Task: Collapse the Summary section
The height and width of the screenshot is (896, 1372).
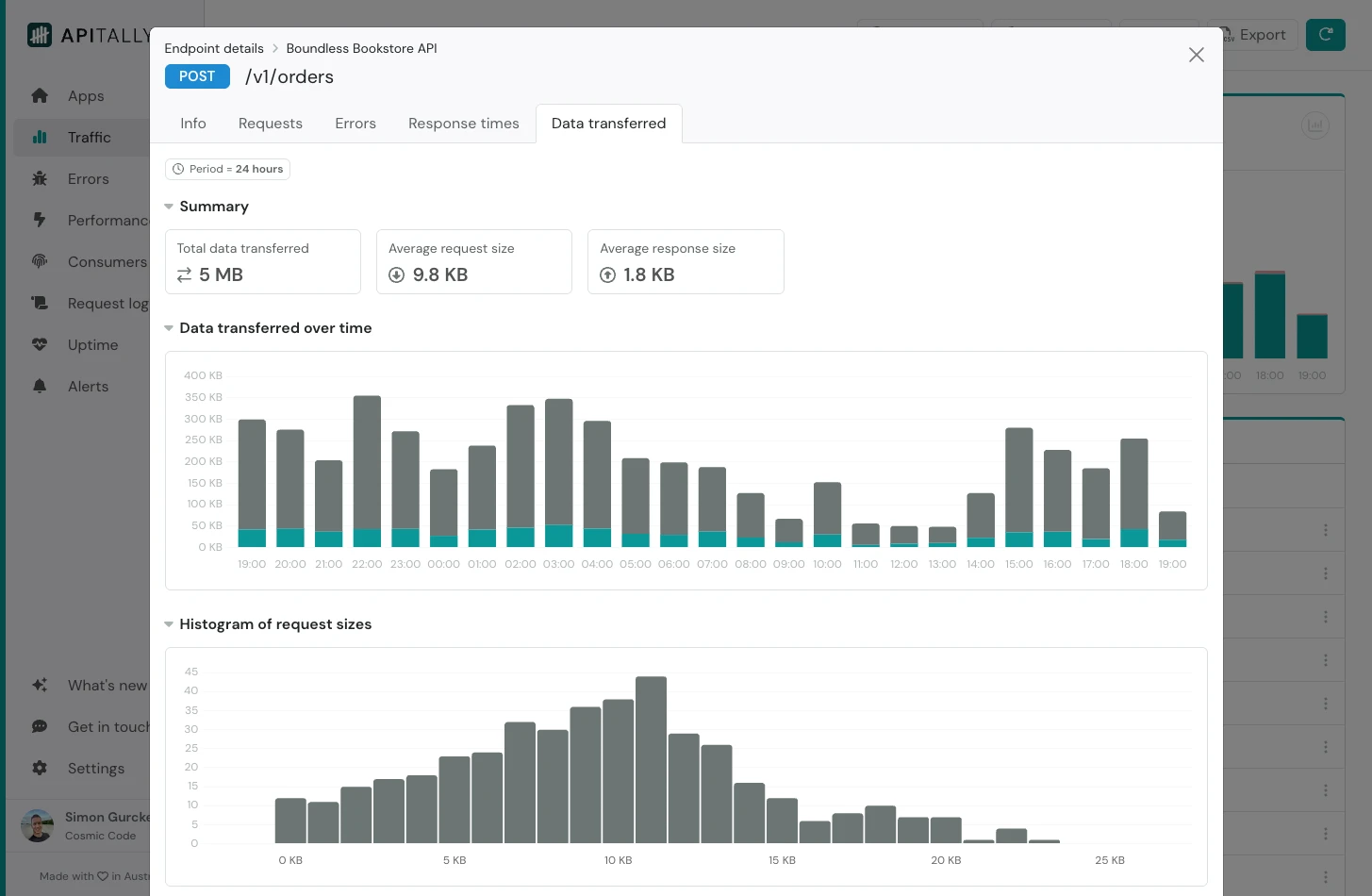Action: (169, 206)
